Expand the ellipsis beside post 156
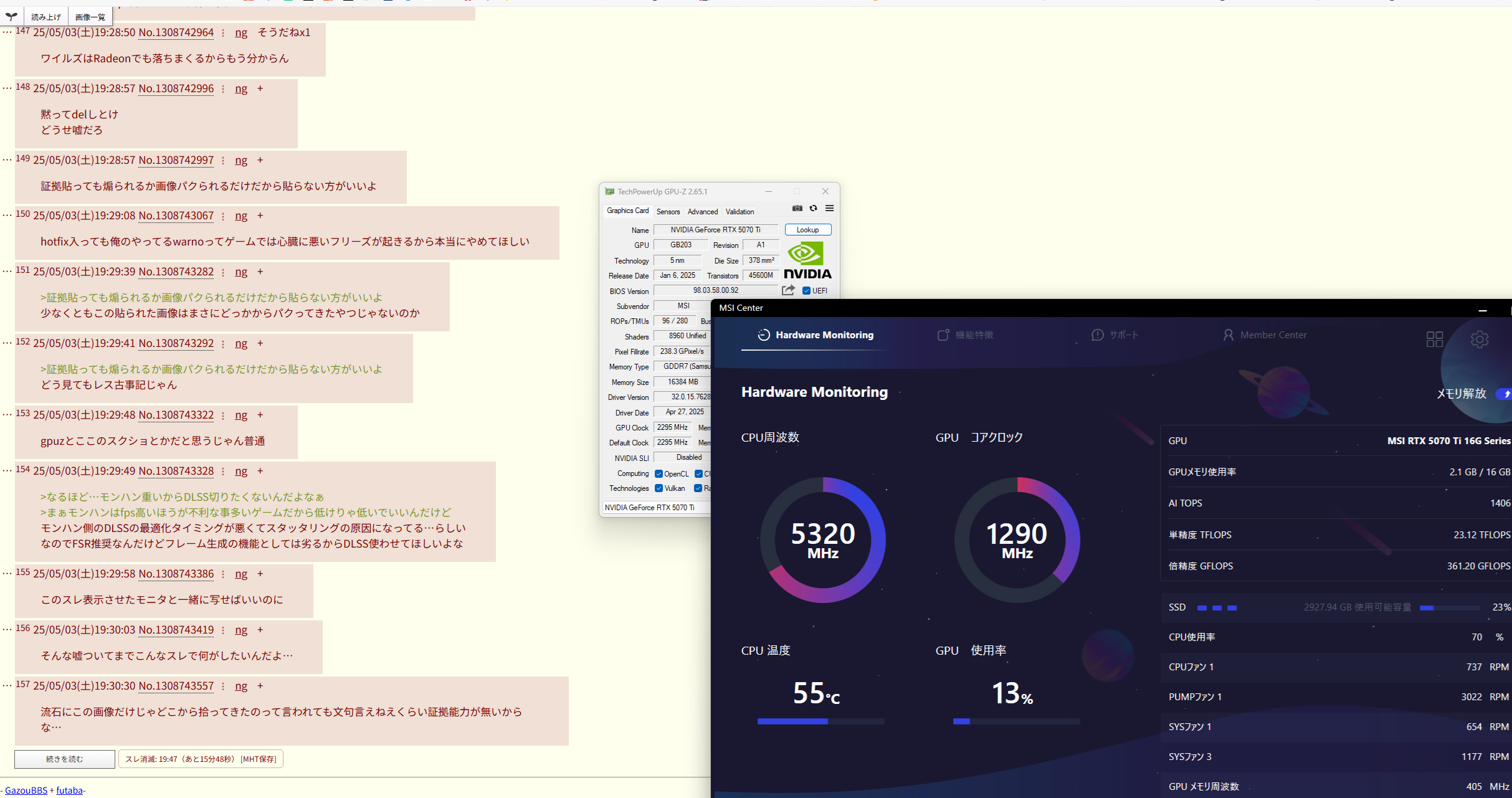 coord(7,629)
